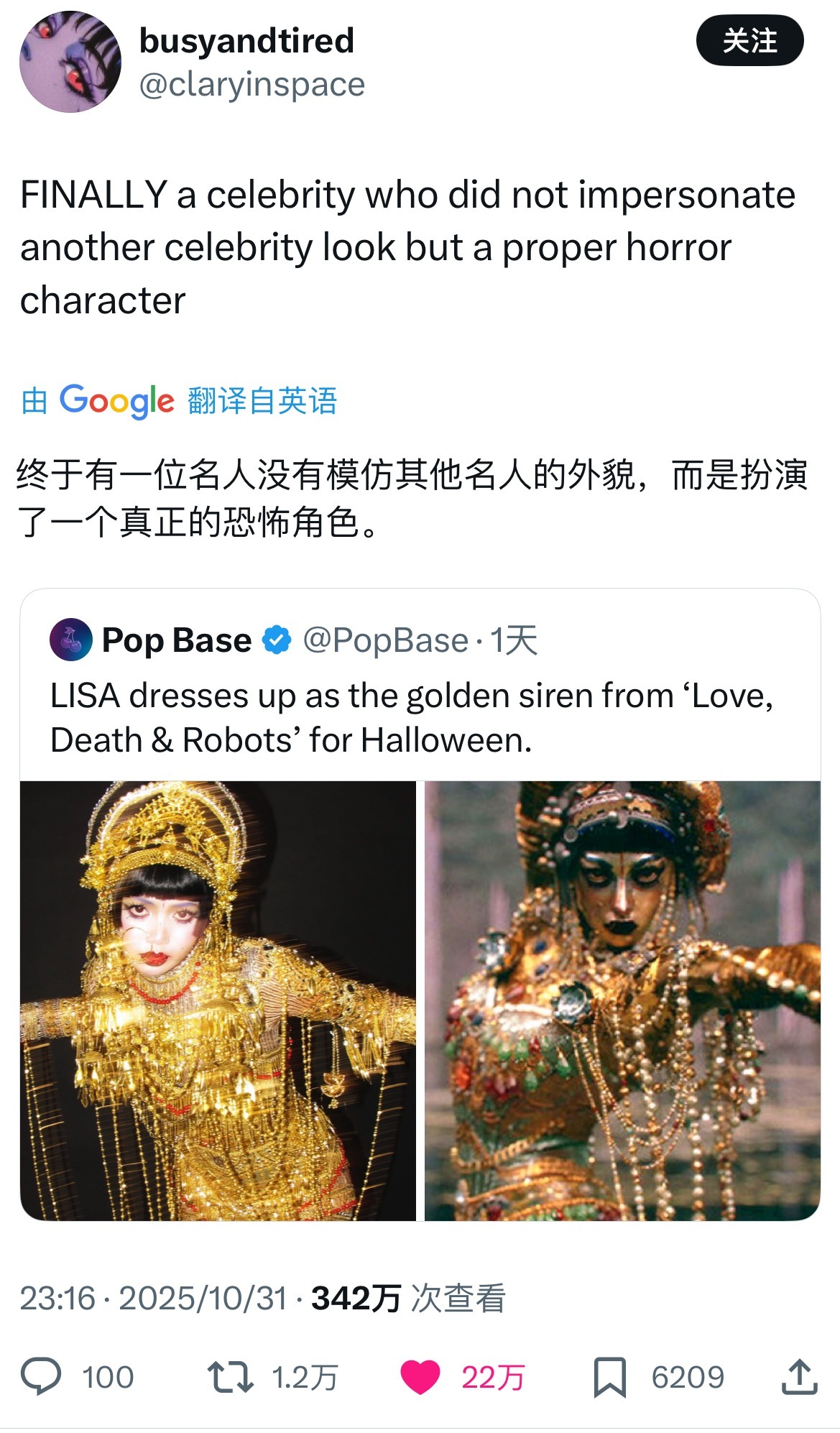Open the @PopBase handle in quote

coord(385,640)
